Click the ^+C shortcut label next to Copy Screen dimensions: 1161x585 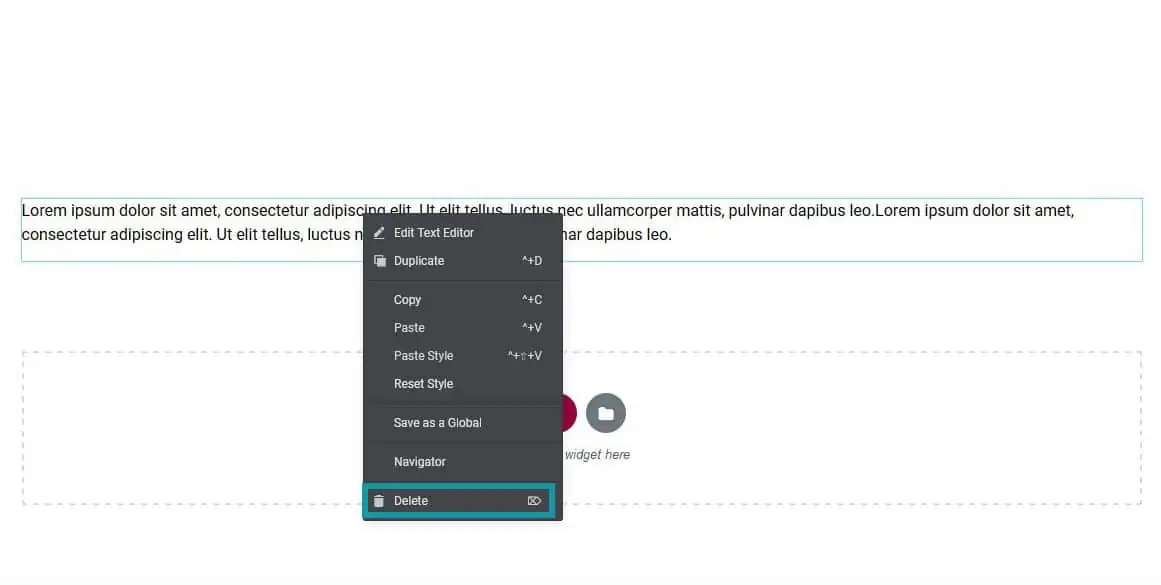tap(532, 300)
